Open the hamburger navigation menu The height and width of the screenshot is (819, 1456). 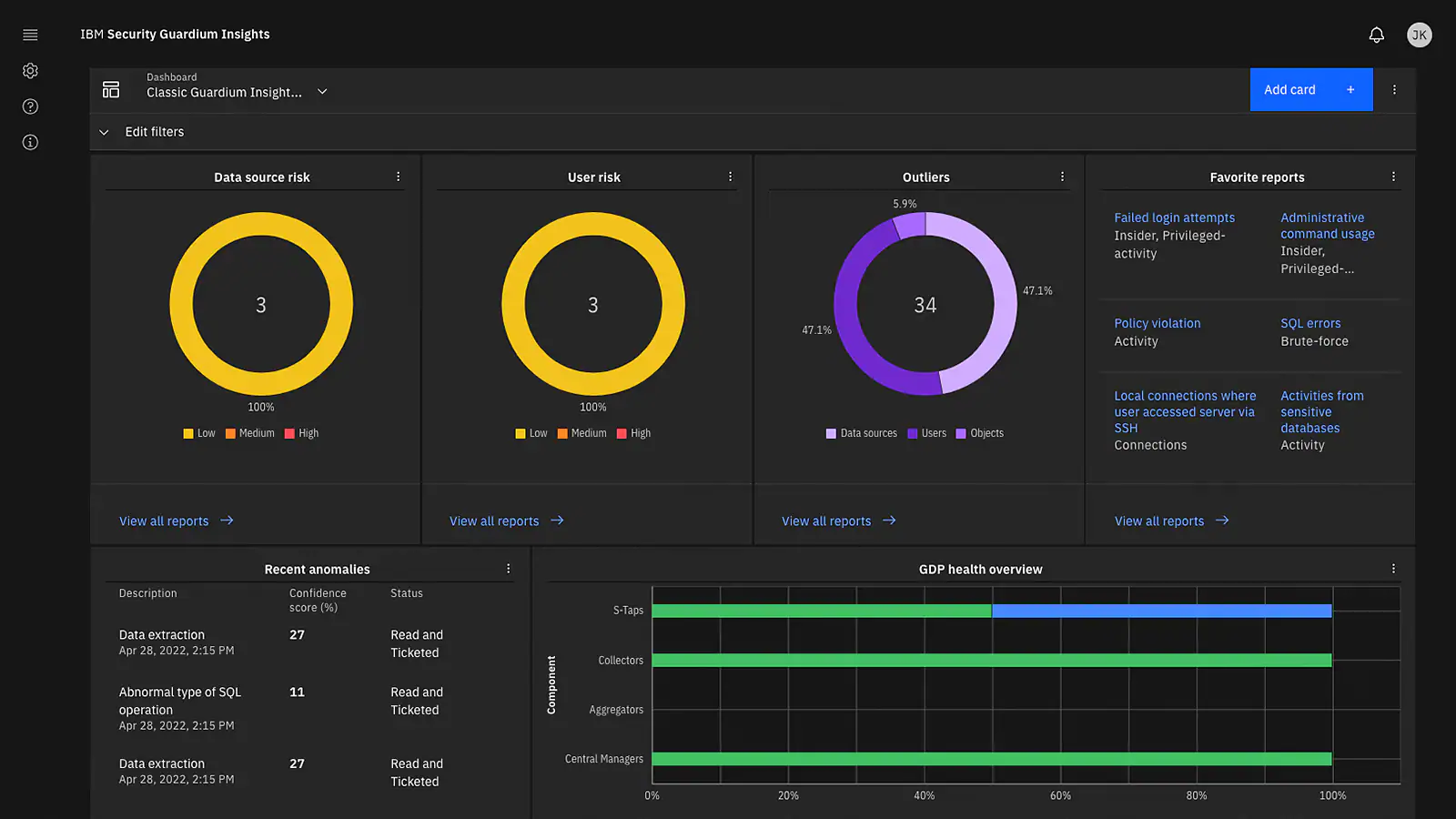point(30,35)
